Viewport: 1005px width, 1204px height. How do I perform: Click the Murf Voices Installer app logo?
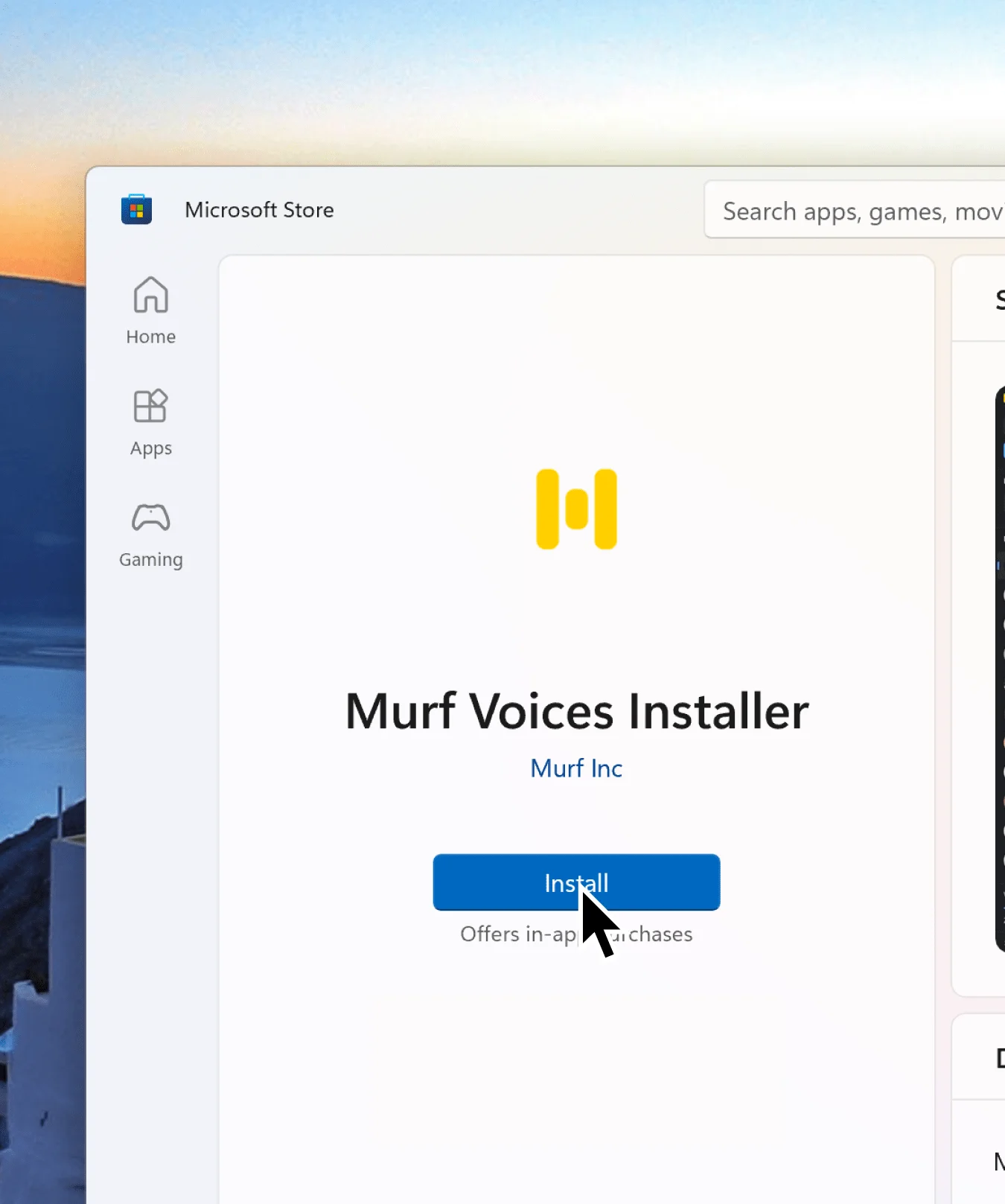pos(577,509)
